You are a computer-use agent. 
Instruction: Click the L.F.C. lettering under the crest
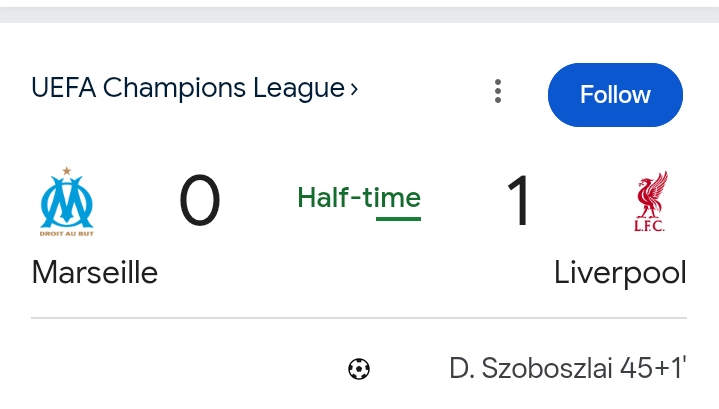tap(649, 226)
